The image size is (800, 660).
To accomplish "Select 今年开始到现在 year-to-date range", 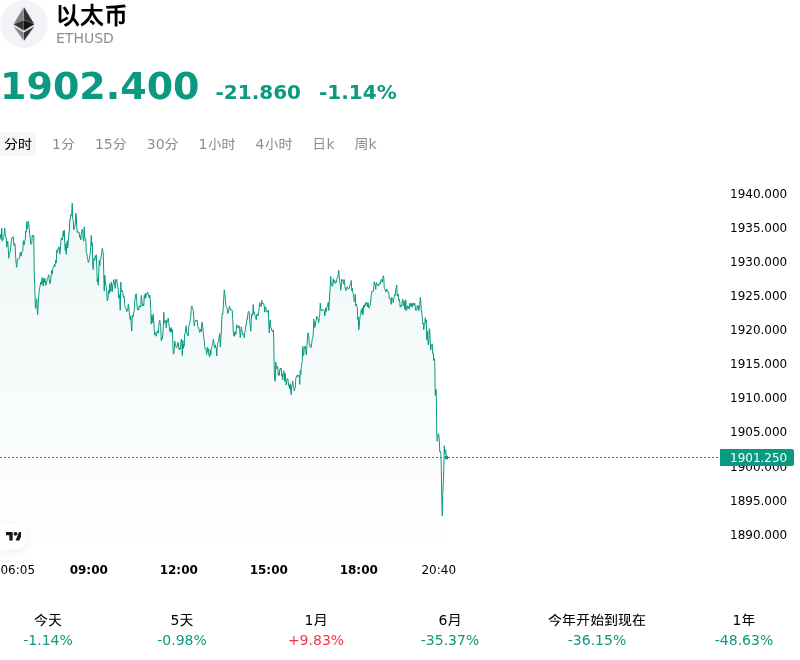I will point(597,630).
